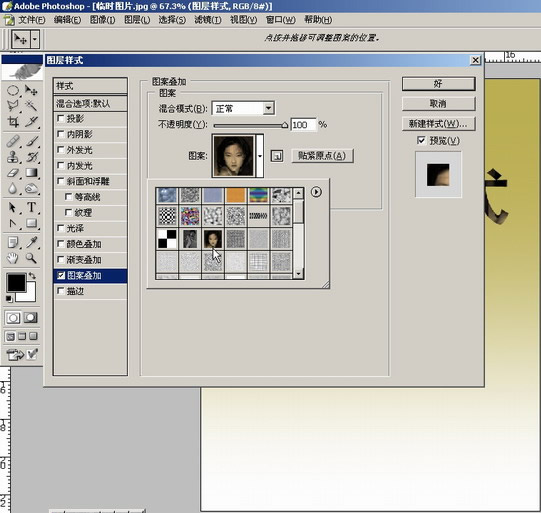Image resolution: width=541 pixels, height=513 pixels.
Task: Click 新建样式 new style button
Action: (x=439, y=124)
